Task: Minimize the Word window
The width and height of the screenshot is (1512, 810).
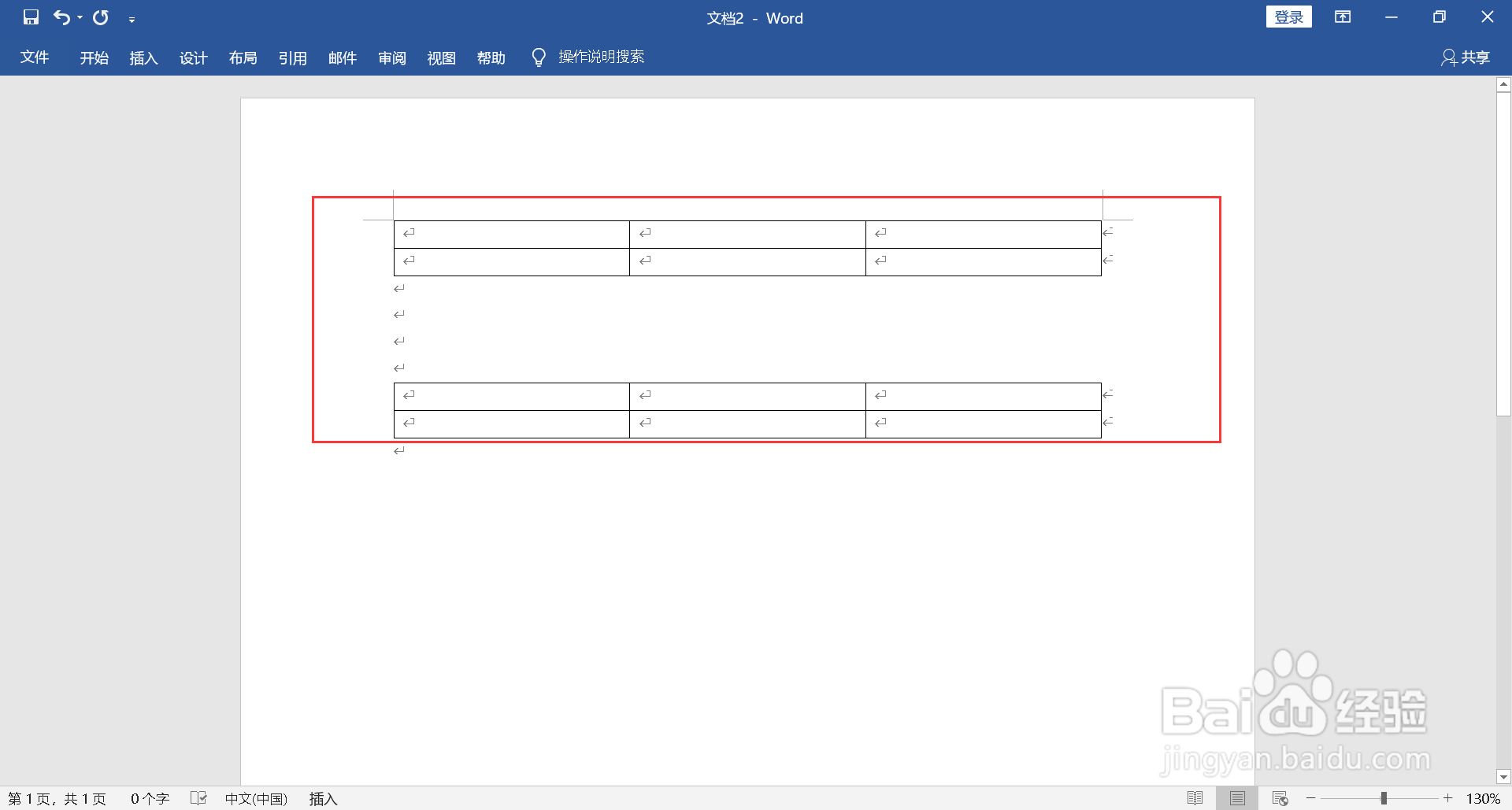Action: (1392, 17)
